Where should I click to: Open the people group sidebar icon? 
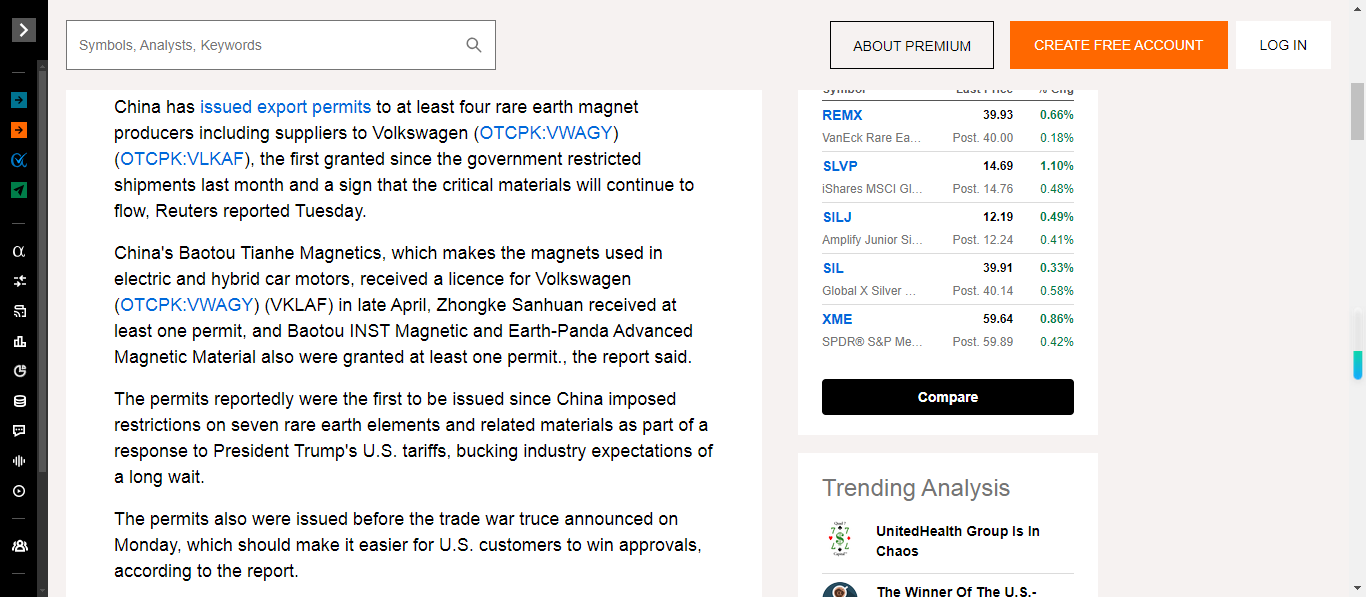[19, 546]
